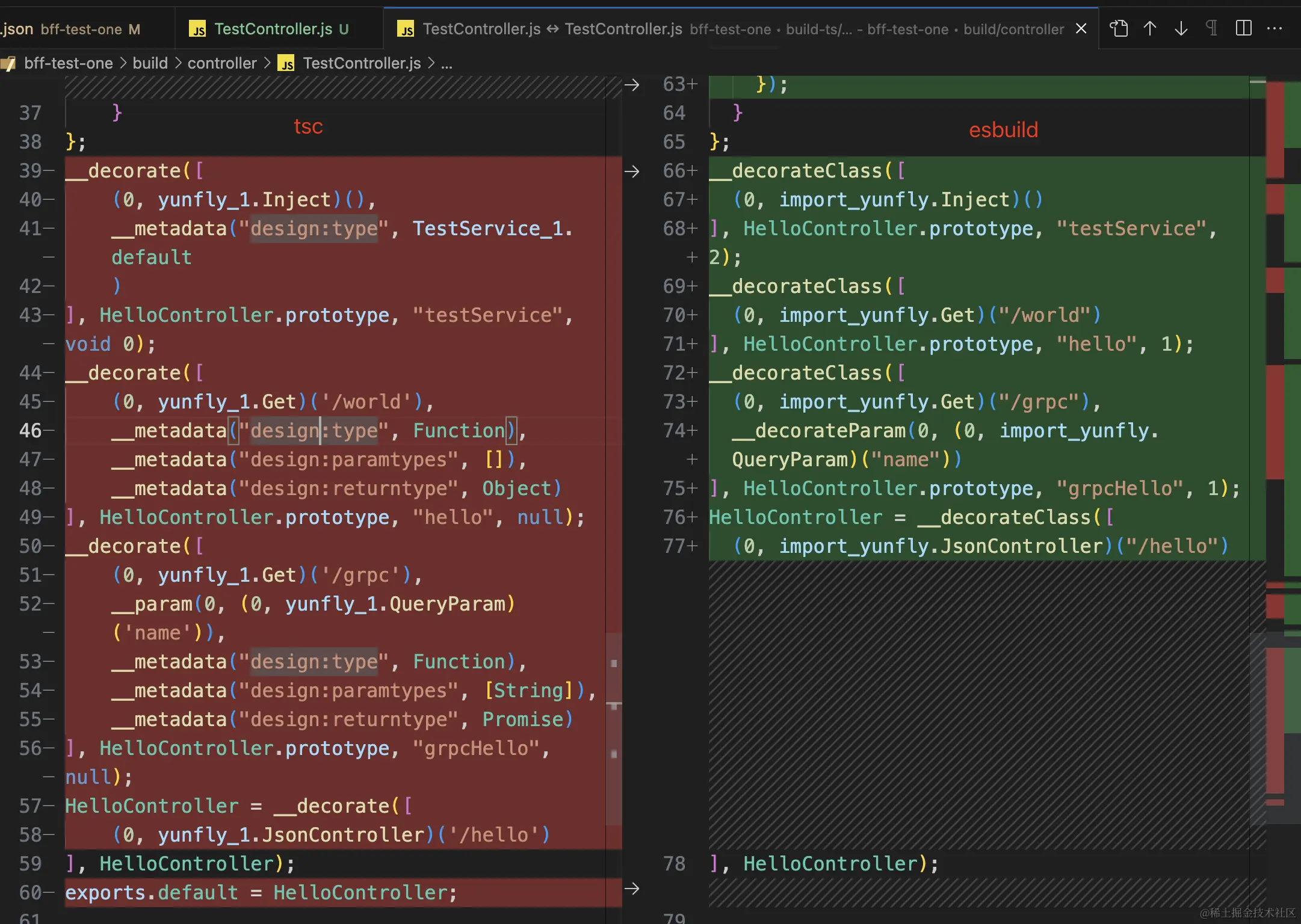
Task: Open more actions ellipsis menu
Action: pyautogui.click(x=1275, y=28)
